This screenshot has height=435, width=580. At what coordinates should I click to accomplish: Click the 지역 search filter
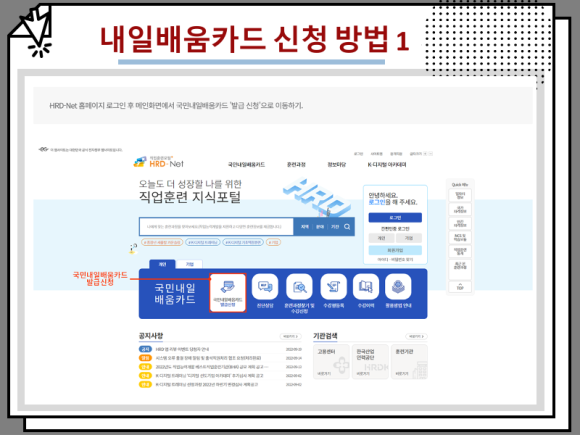pos(305,227)
